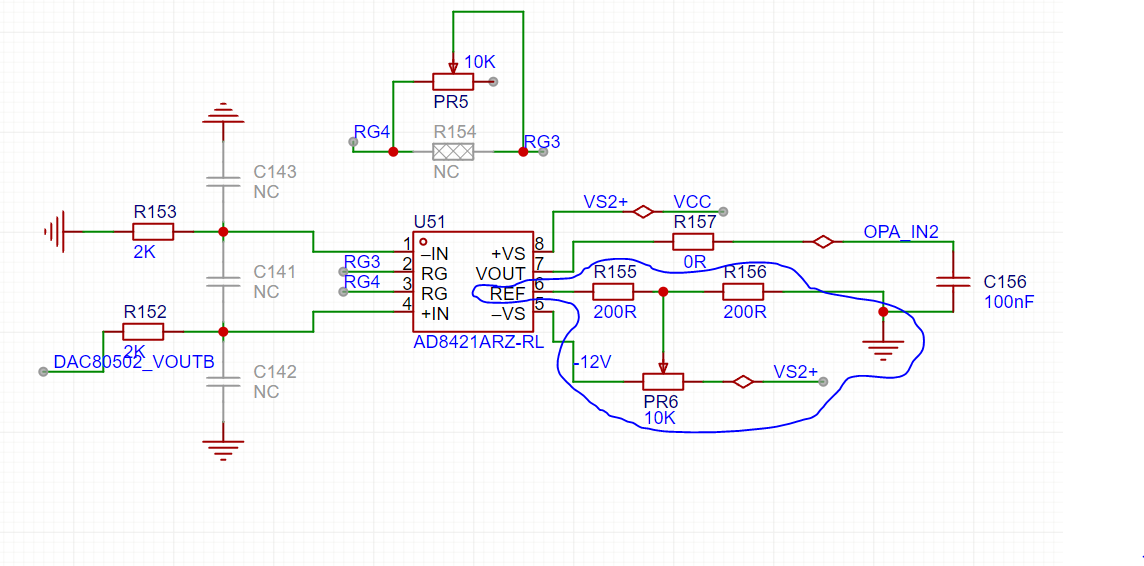This screenshot has height=566, width=1144.
Task: Select capacitor C142 symbol
Action: pyautogui.click(x=223, y=381)
